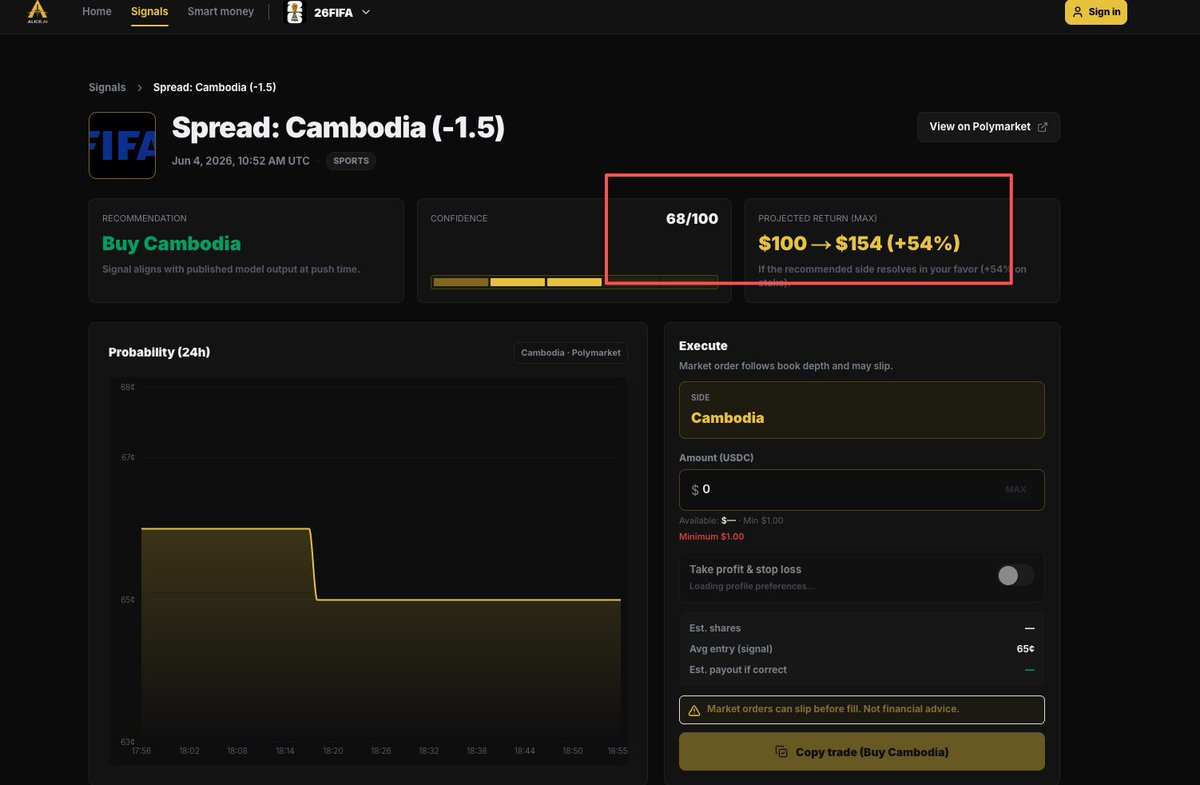Click the Avg entry 65¢ value
Image resolution: width=1200 pixels, height=785 pixels.
coord(1025,649)
